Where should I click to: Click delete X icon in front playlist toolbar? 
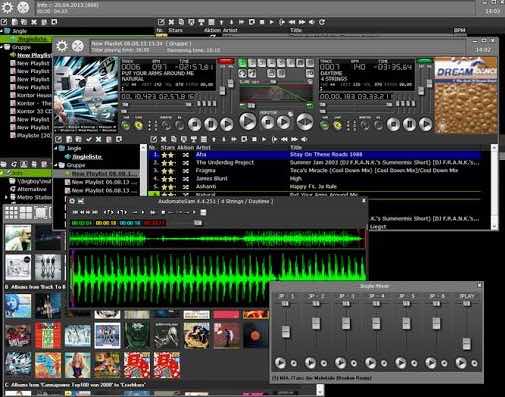(164, 139)
